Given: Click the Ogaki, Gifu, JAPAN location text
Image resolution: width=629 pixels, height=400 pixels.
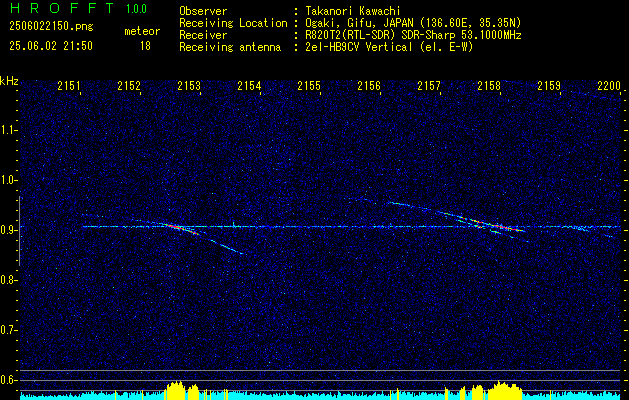Looking at the screenshot, I should 413,23.
